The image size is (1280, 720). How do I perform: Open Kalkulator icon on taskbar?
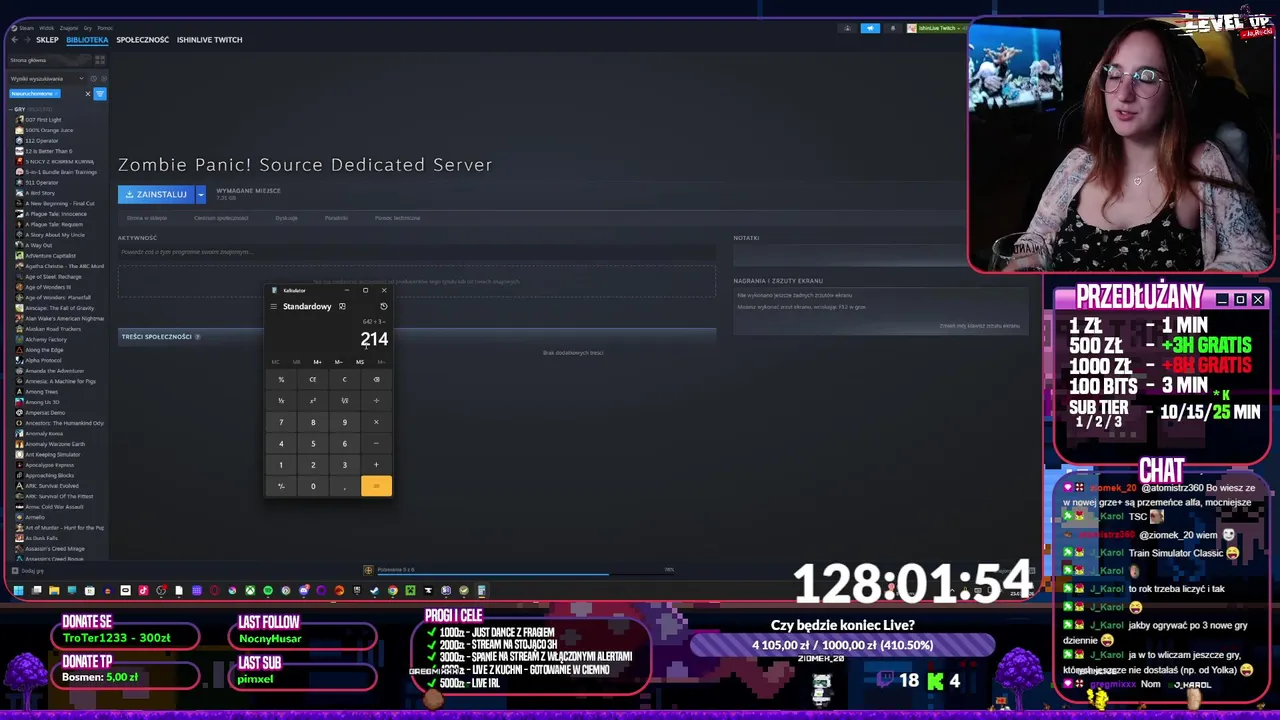point(481,590)
